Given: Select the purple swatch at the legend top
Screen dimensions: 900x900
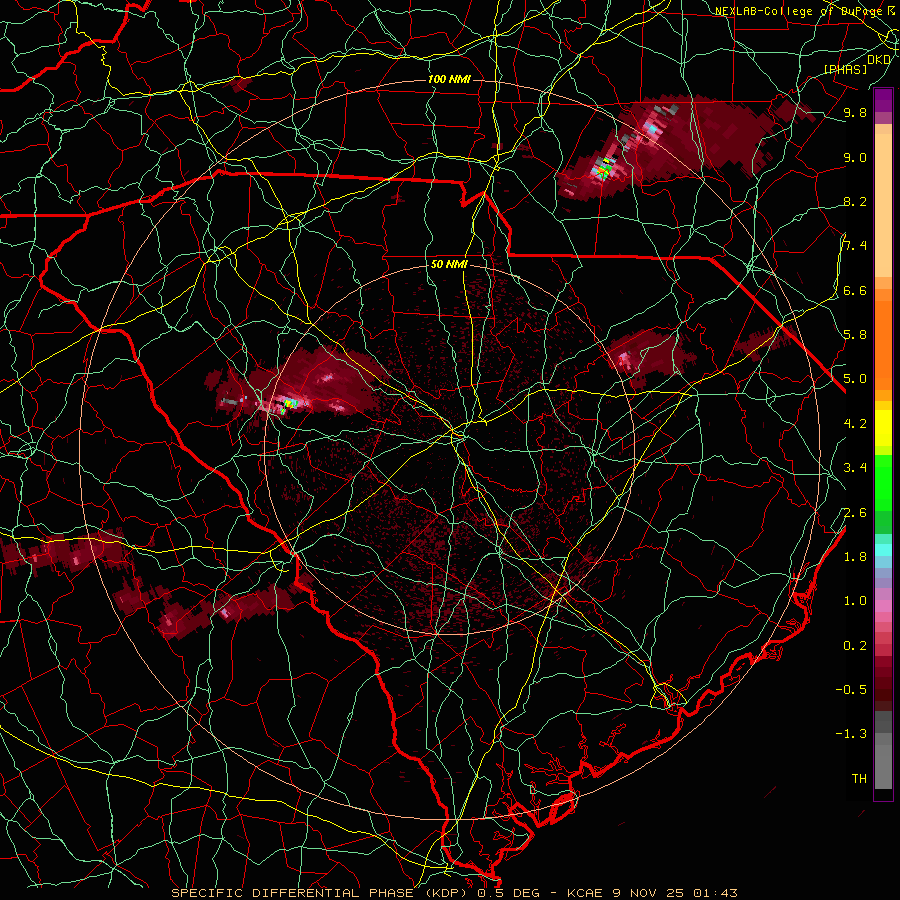Looking at the screenshot, I should [883, 100].
